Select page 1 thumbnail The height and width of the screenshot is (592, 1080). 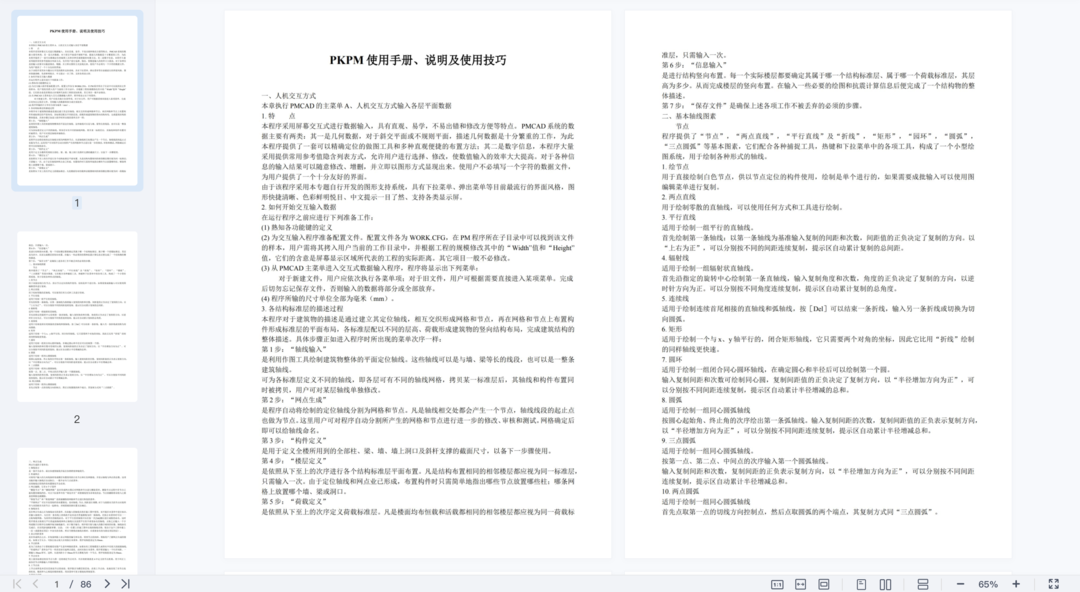point(77,101)
